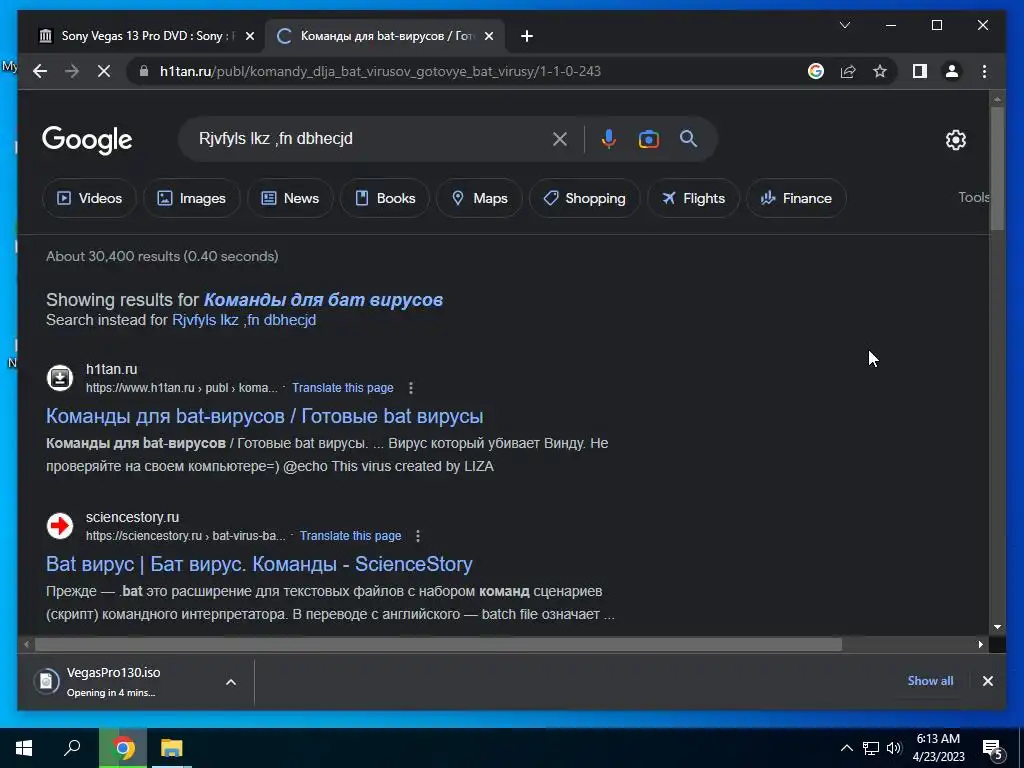Image resolution: width=1024 pixels, height=768 pixels.
Task: Open Chrome tab search dropdown
Action: pos(844,25)
